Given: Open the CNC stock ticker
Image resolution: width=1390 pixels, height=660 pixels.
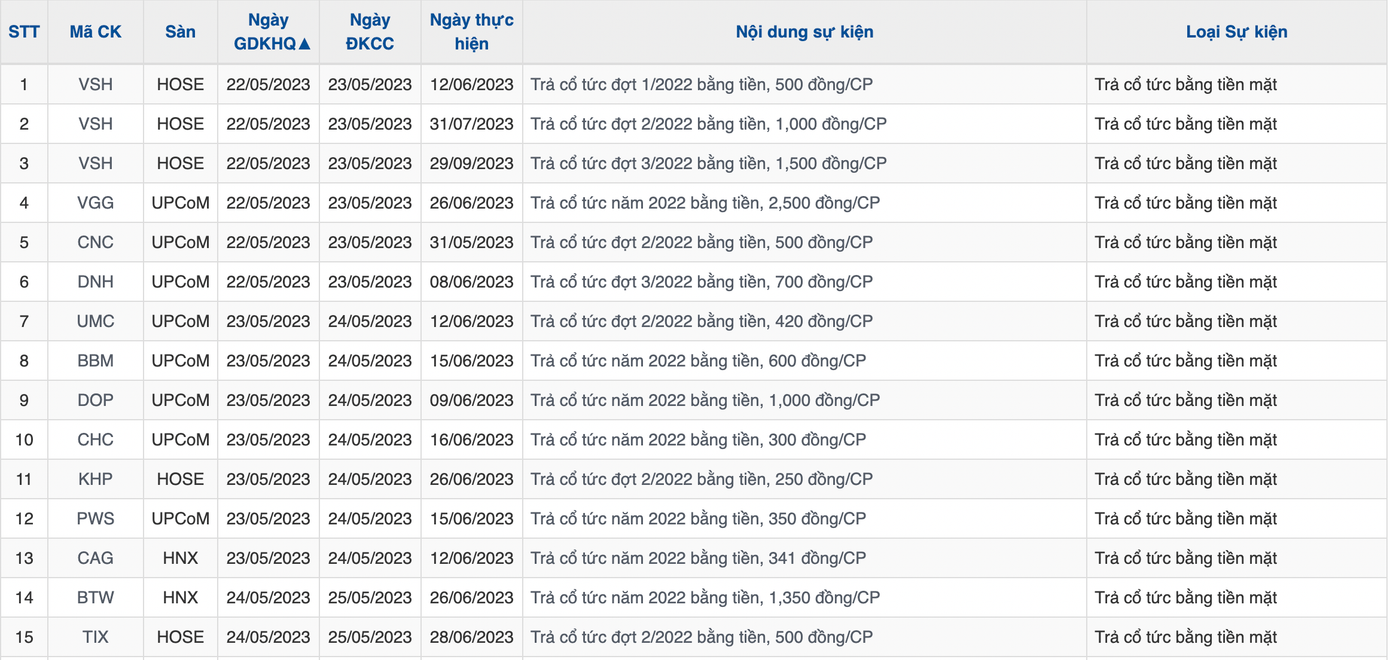Looking at the screenshot, I should pyautogui.click(x=95, y=243).
